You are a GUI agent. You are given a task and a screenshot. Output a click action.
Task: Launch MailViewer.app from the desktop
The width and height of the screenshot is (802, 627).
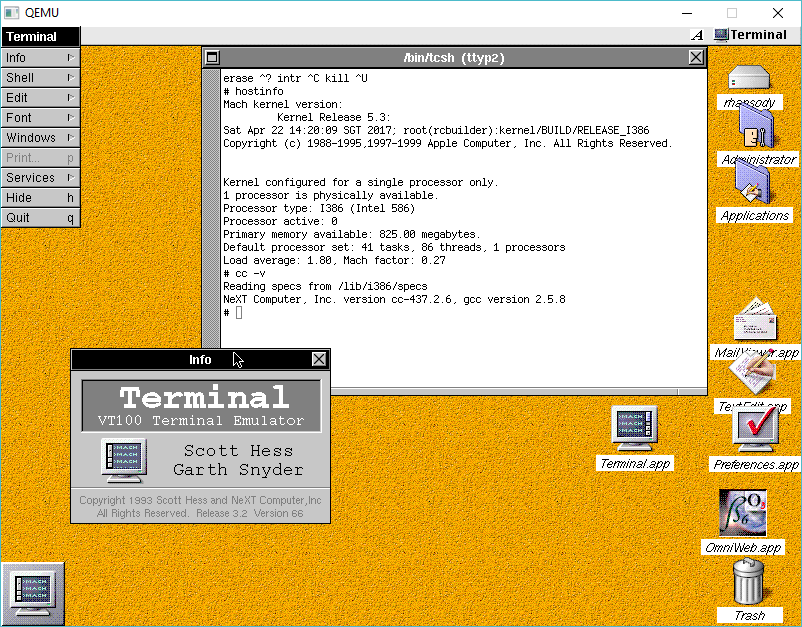(754, 322)
